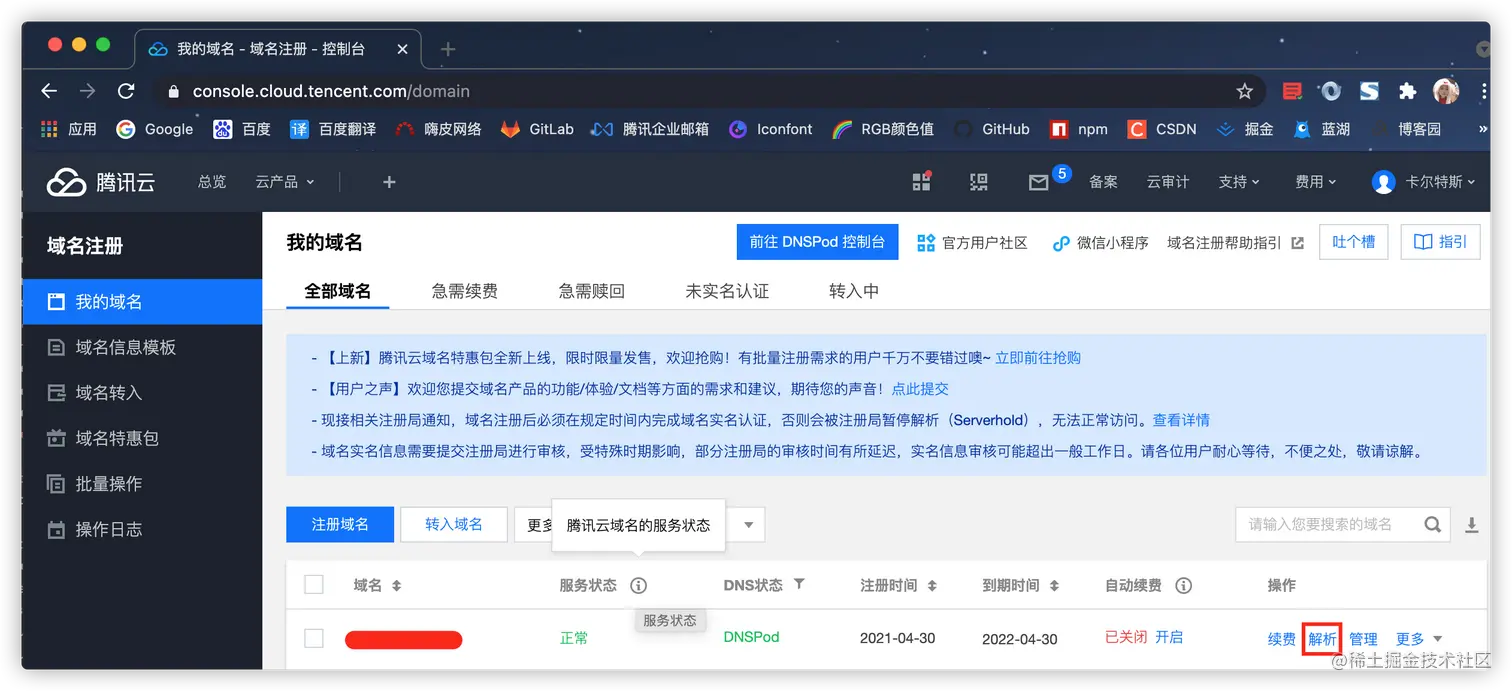Viewport: 1512px width, 691px height.
Task: Click the 续费 link in the domain row
Action: tap(1282, 639)
